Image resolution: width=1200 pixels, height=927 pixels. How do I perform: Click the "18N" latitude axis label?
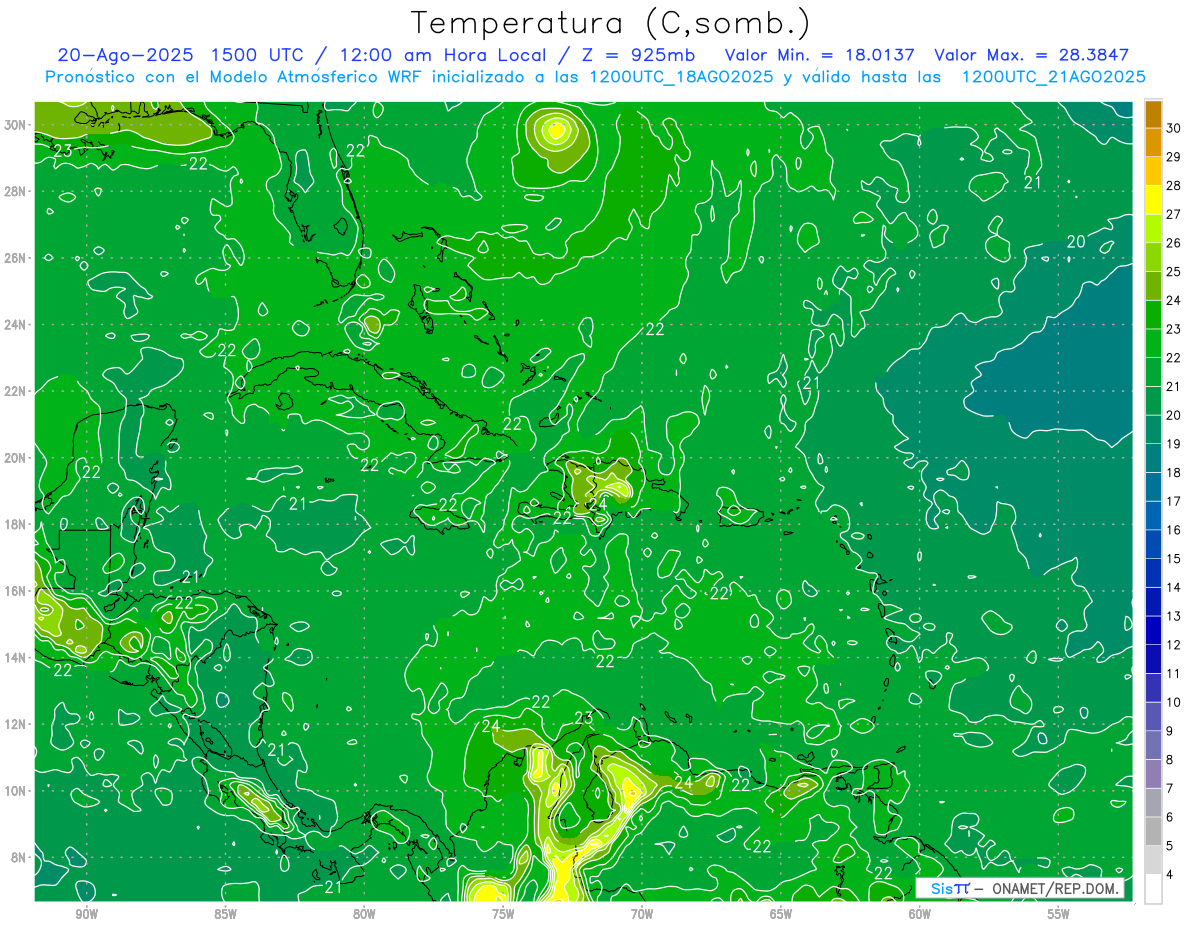click(x=15, y=524)
